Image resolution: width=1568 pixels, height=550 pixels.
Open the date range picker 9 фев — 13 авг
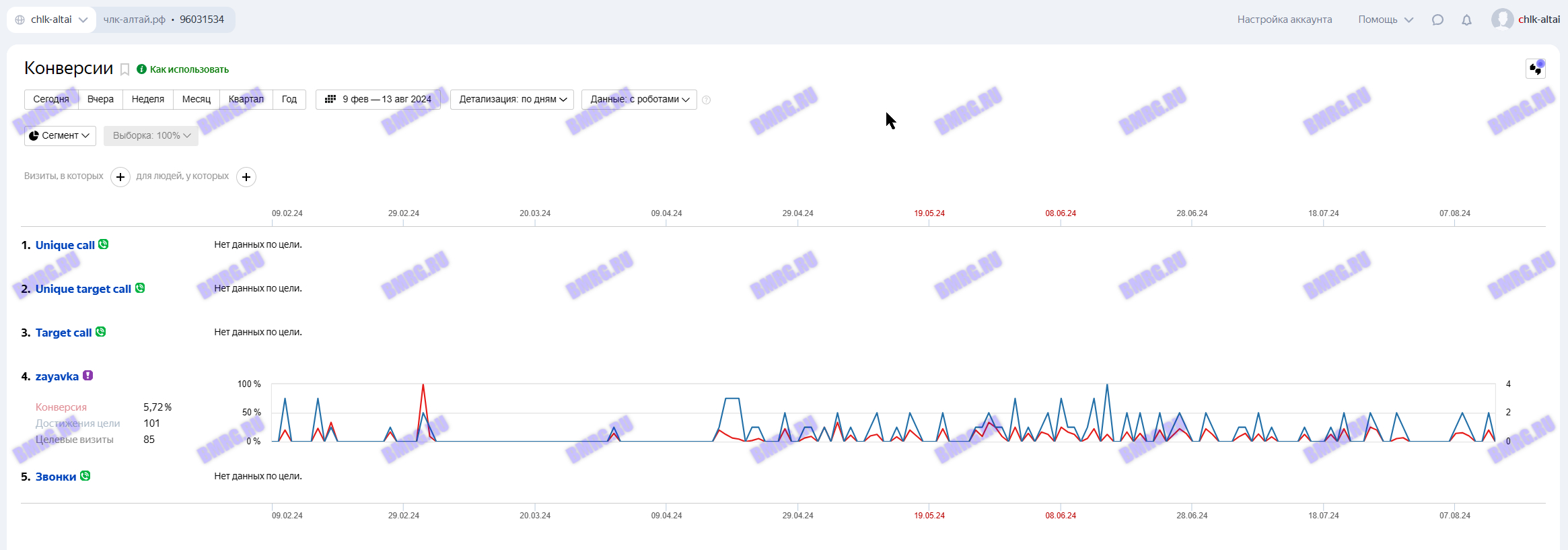pos(378,100)
